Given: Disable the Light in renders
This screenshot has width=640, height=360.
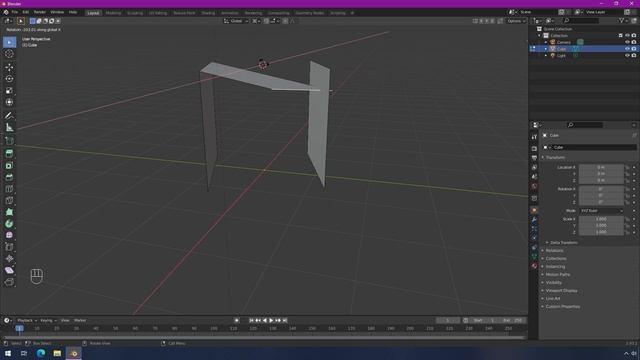Looking at the screenshot, I should coord(634,55).
